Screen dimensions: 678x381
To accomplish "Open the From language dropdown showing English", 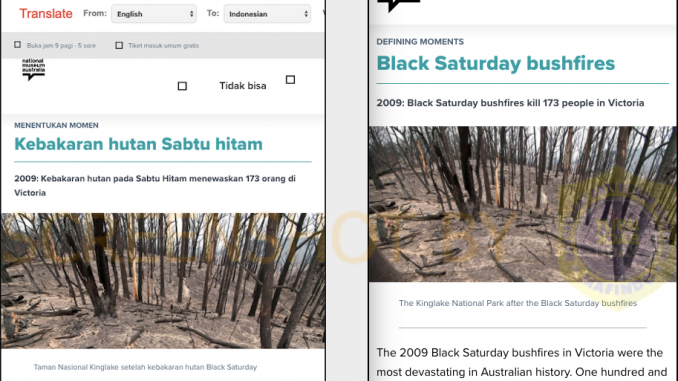I will tap(154, 14).
